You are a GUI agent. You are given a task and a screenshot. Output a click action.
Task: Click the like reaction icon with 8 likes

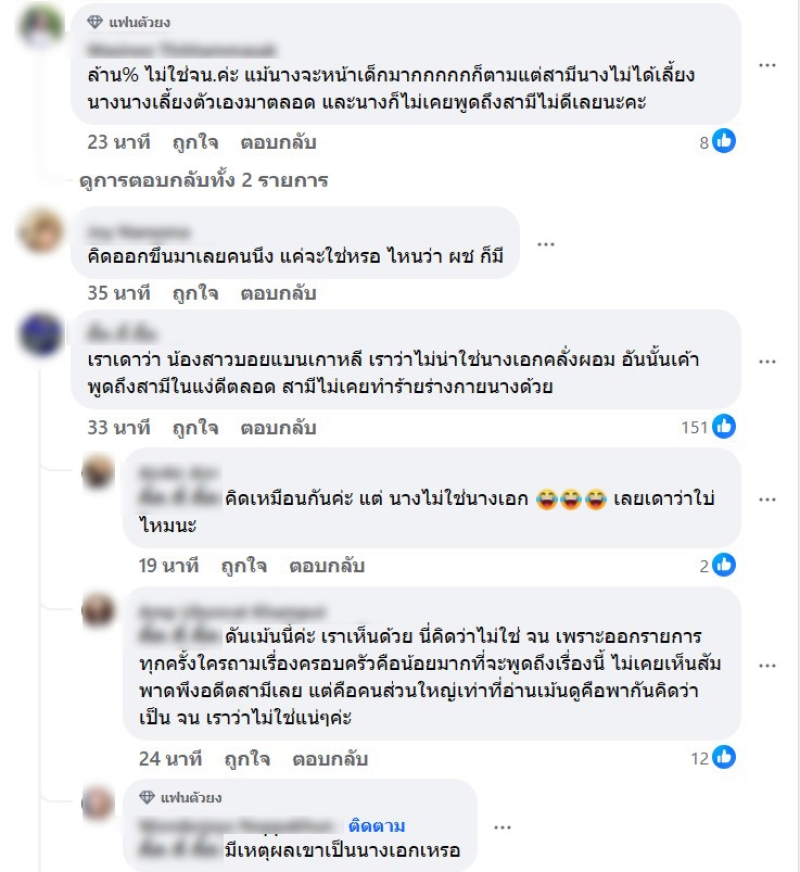tap(724, 141)
